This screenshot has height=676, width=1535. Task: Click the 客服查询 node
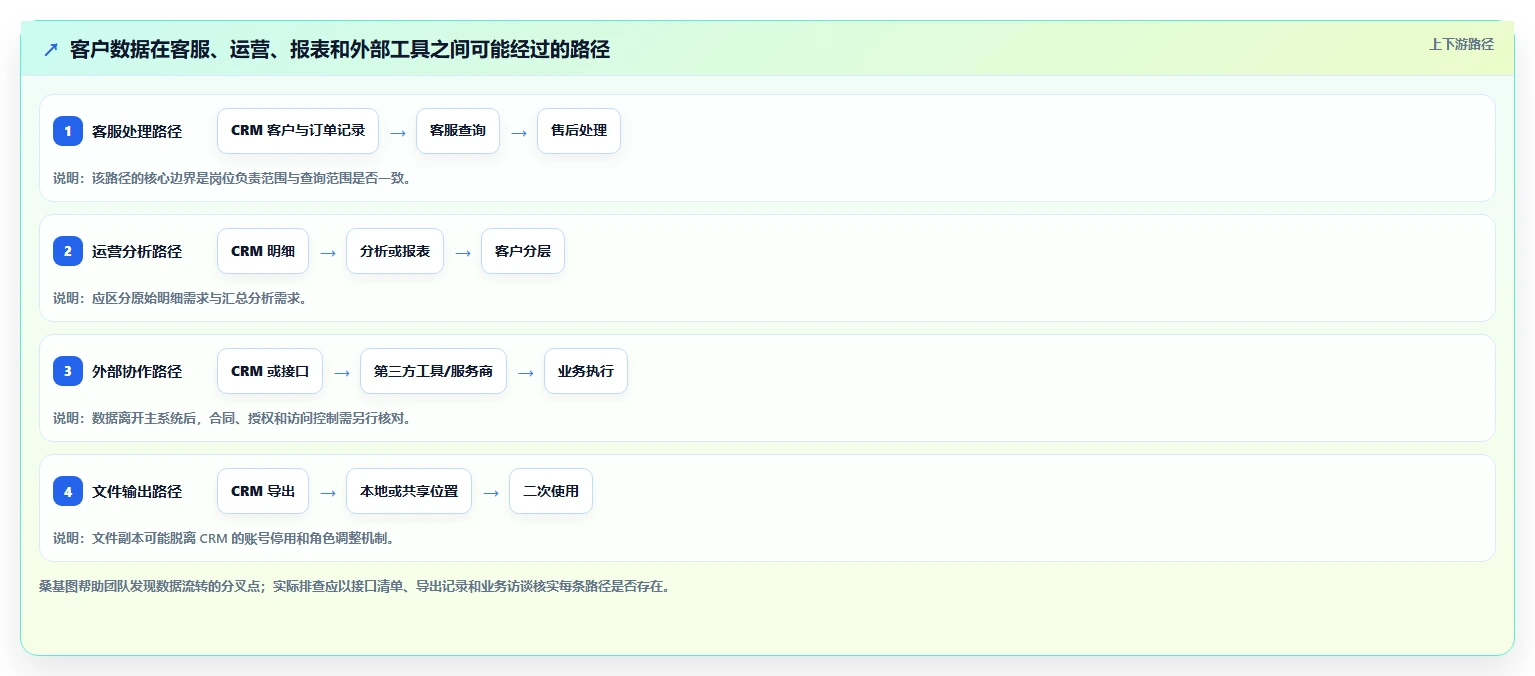458,131
